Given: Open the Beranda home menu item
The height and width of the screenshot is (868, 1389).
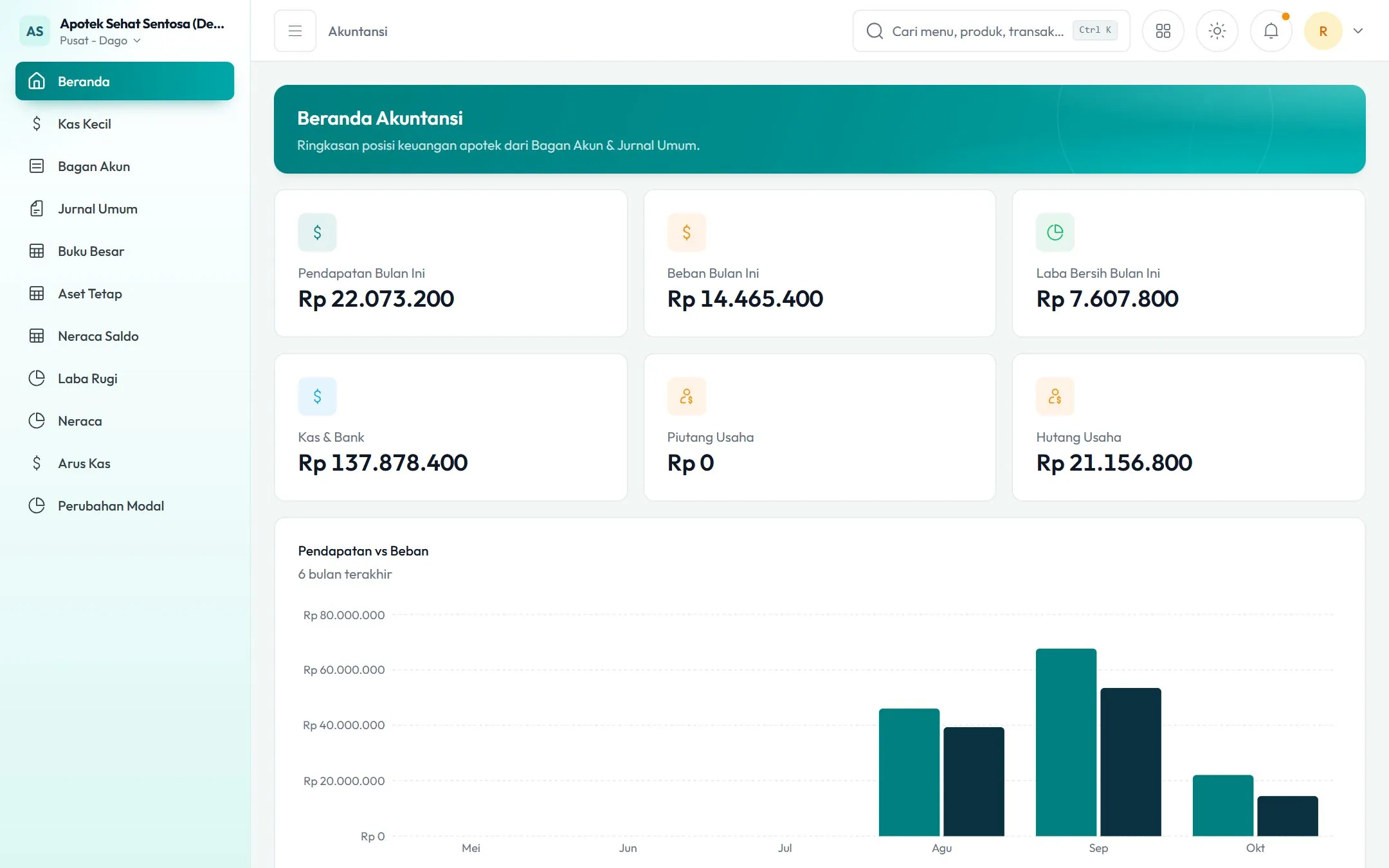Looking at the screenshot, I should 125,81.
